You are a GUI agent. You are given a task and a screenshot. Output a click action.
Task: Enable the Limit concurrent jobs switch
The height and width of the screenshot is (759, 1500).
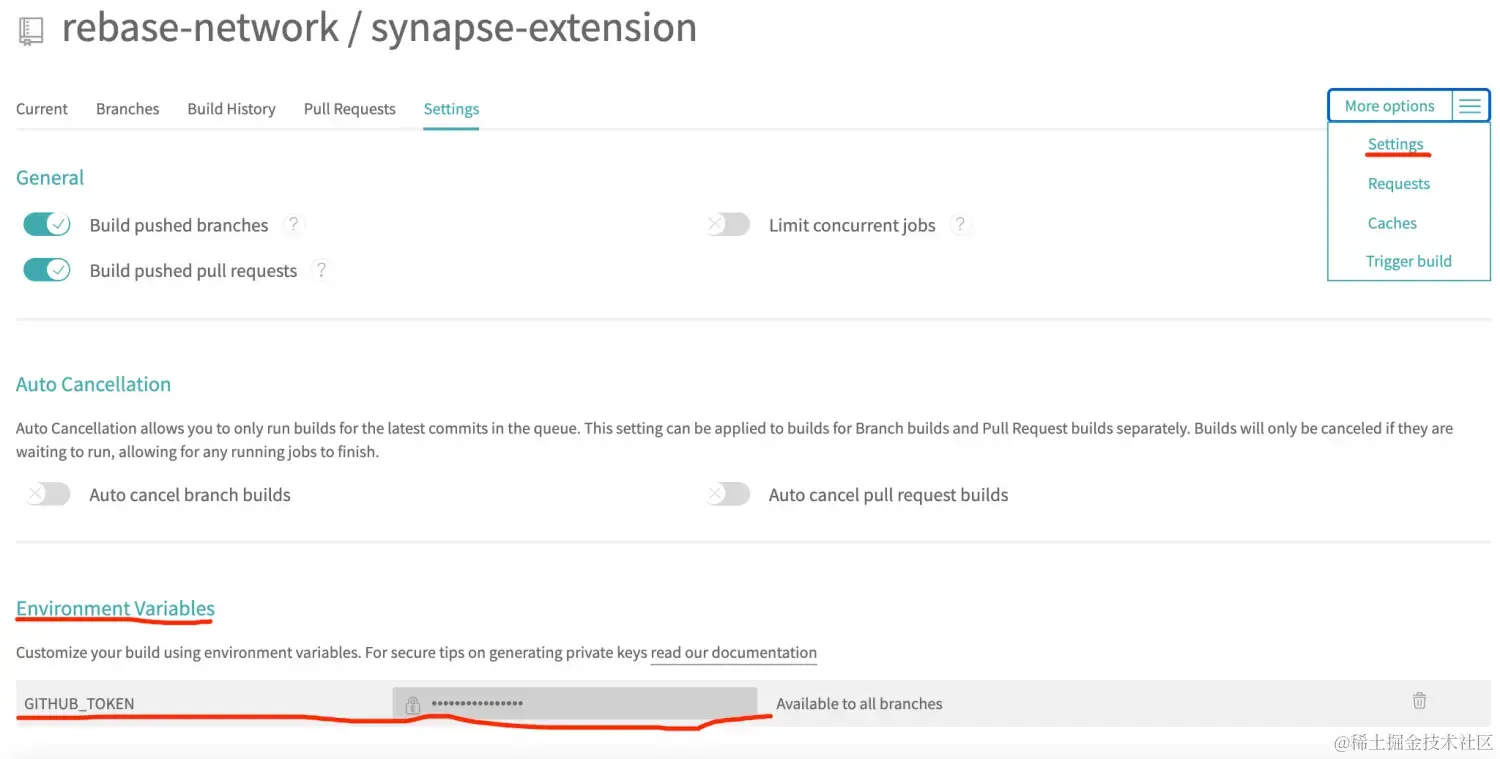728,225
